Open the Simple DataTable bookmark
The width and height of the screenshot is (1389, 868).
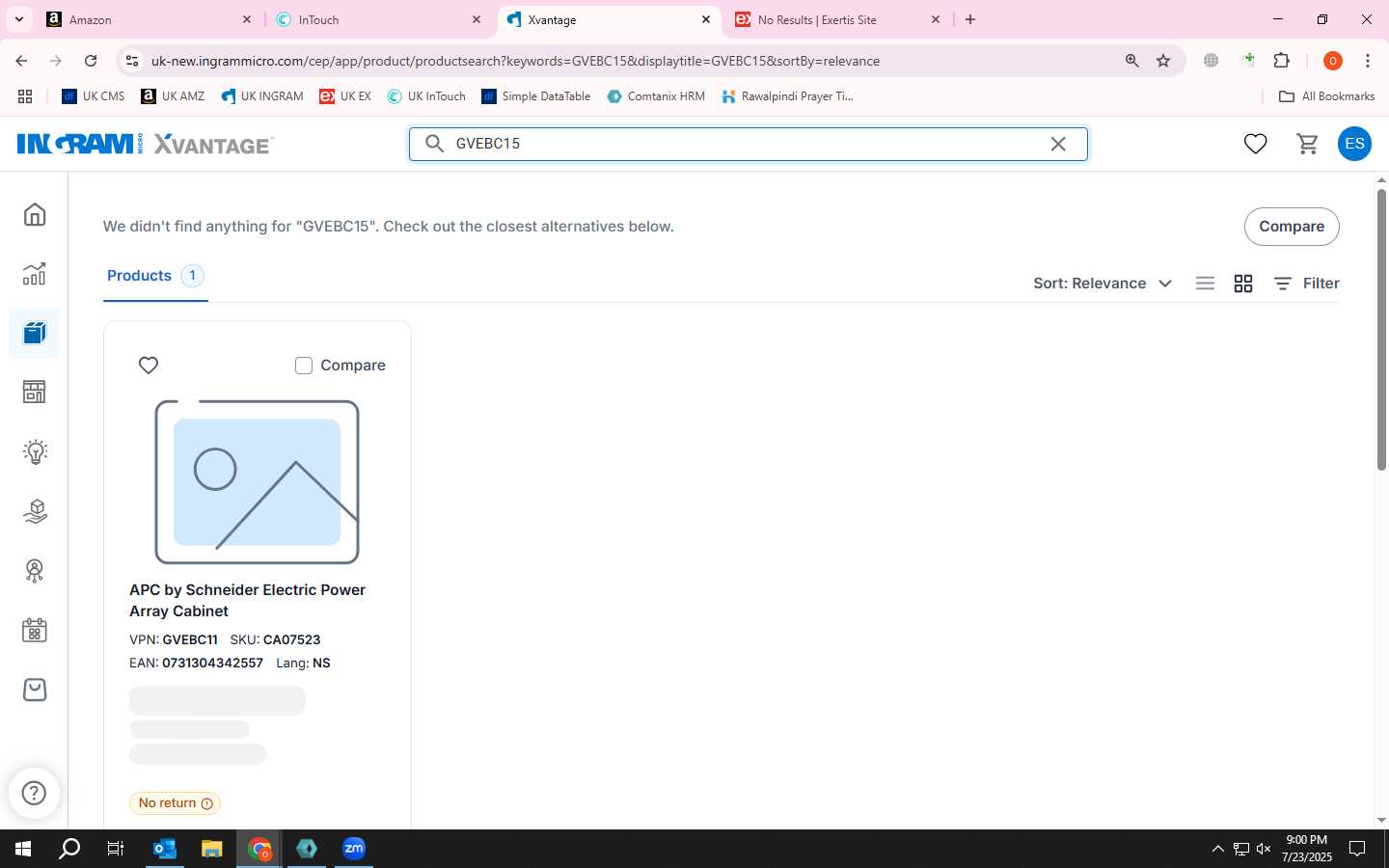(536, 96)
